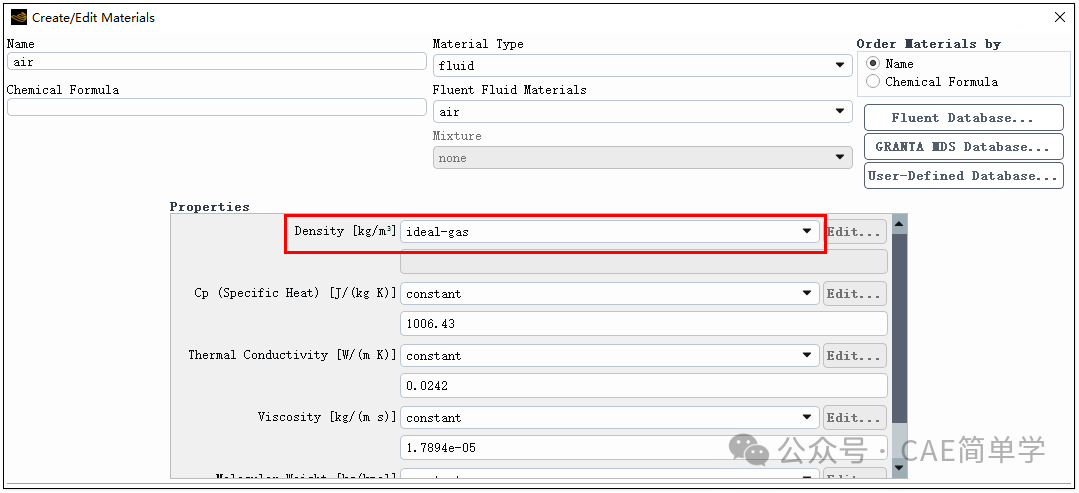Click the Density [kg/m³] label
Screen dimensions: 1079x493
[x=345, y=231]
